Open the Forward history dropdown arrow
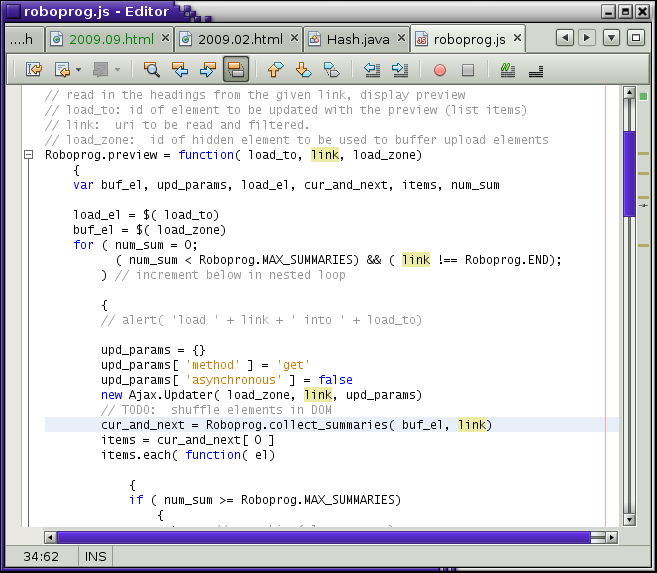657x573 pixels. click(117, 70)
